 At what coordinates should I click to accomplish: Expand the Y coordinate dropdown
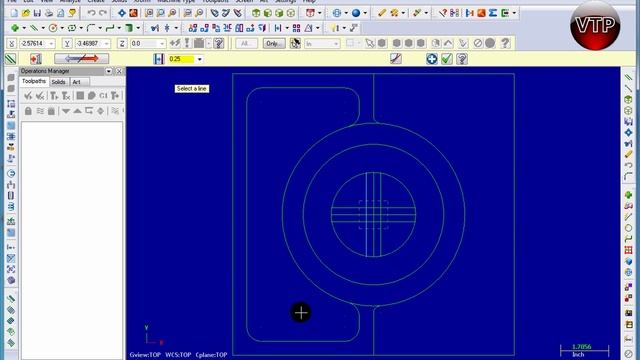[107, 43]
